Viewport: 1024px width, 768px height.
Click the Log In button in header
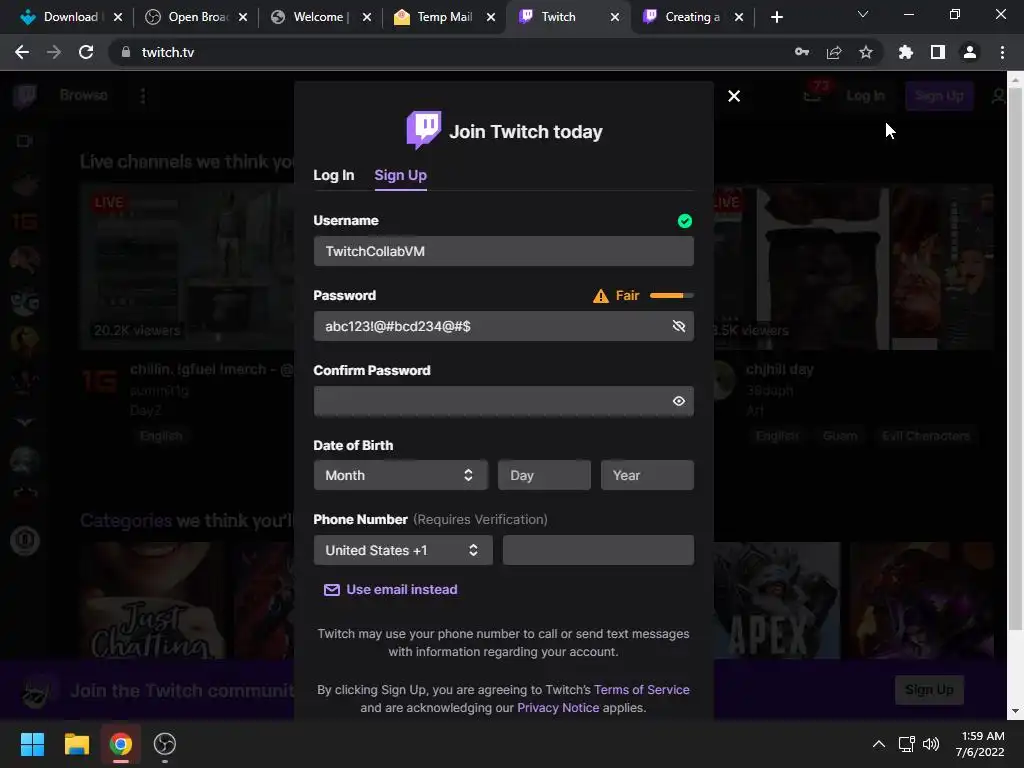[x=865, y=96]
